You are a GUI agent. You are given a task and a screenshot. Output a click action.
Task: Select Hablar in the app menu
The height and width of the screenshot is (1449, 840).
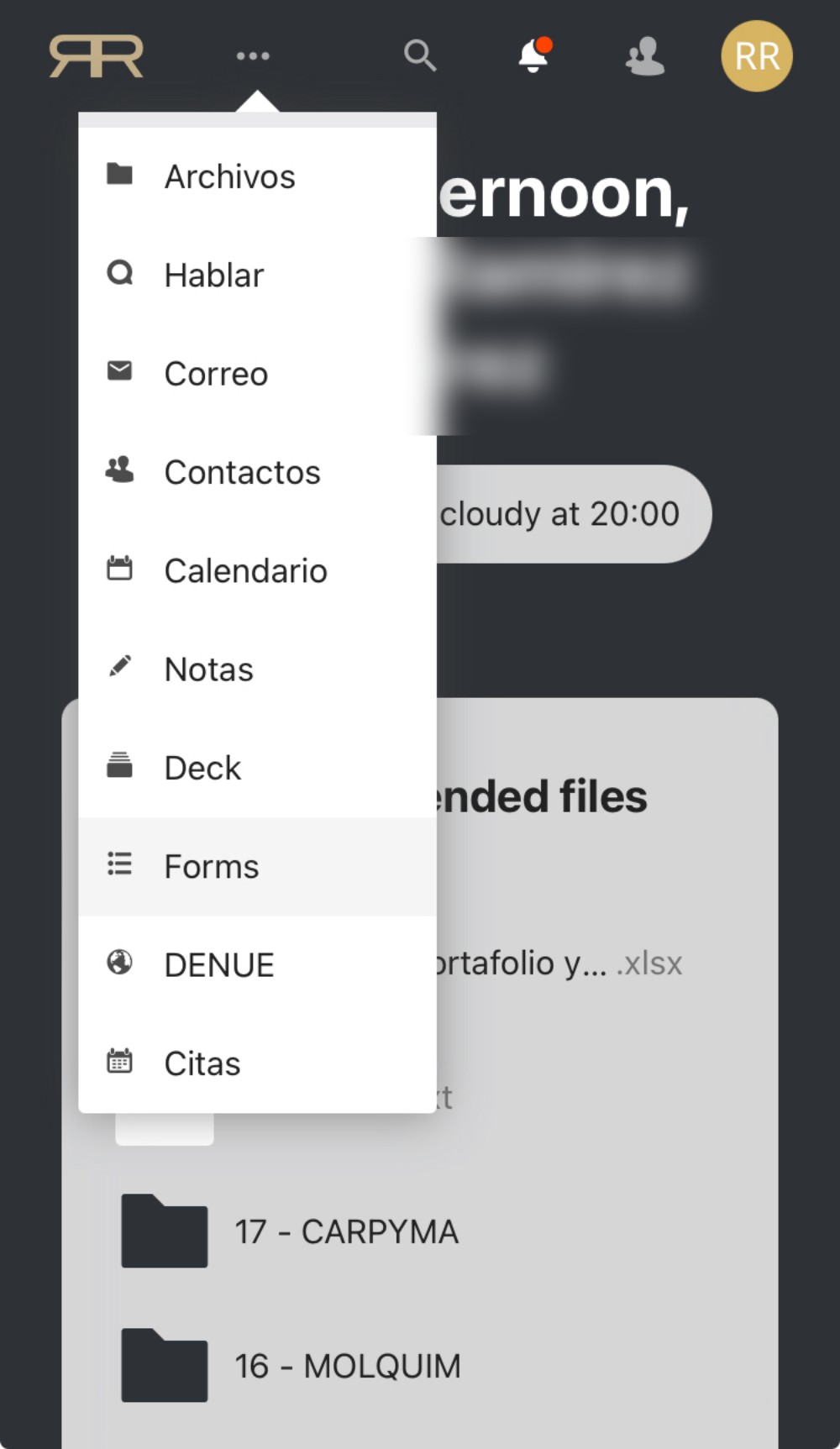tap(214, 276)
